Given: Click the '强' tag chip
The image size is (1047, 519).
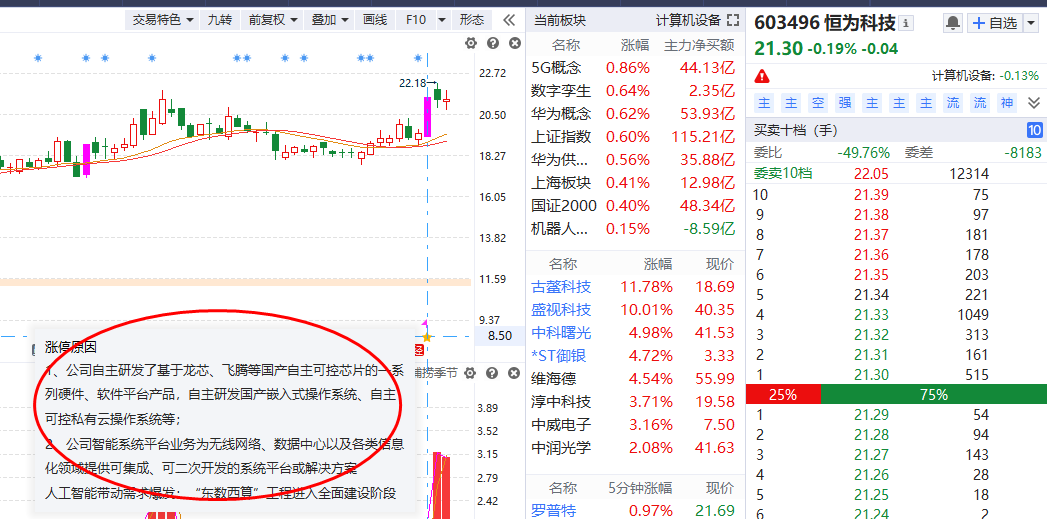Looking at the screenshot, I should coord(845,103).
